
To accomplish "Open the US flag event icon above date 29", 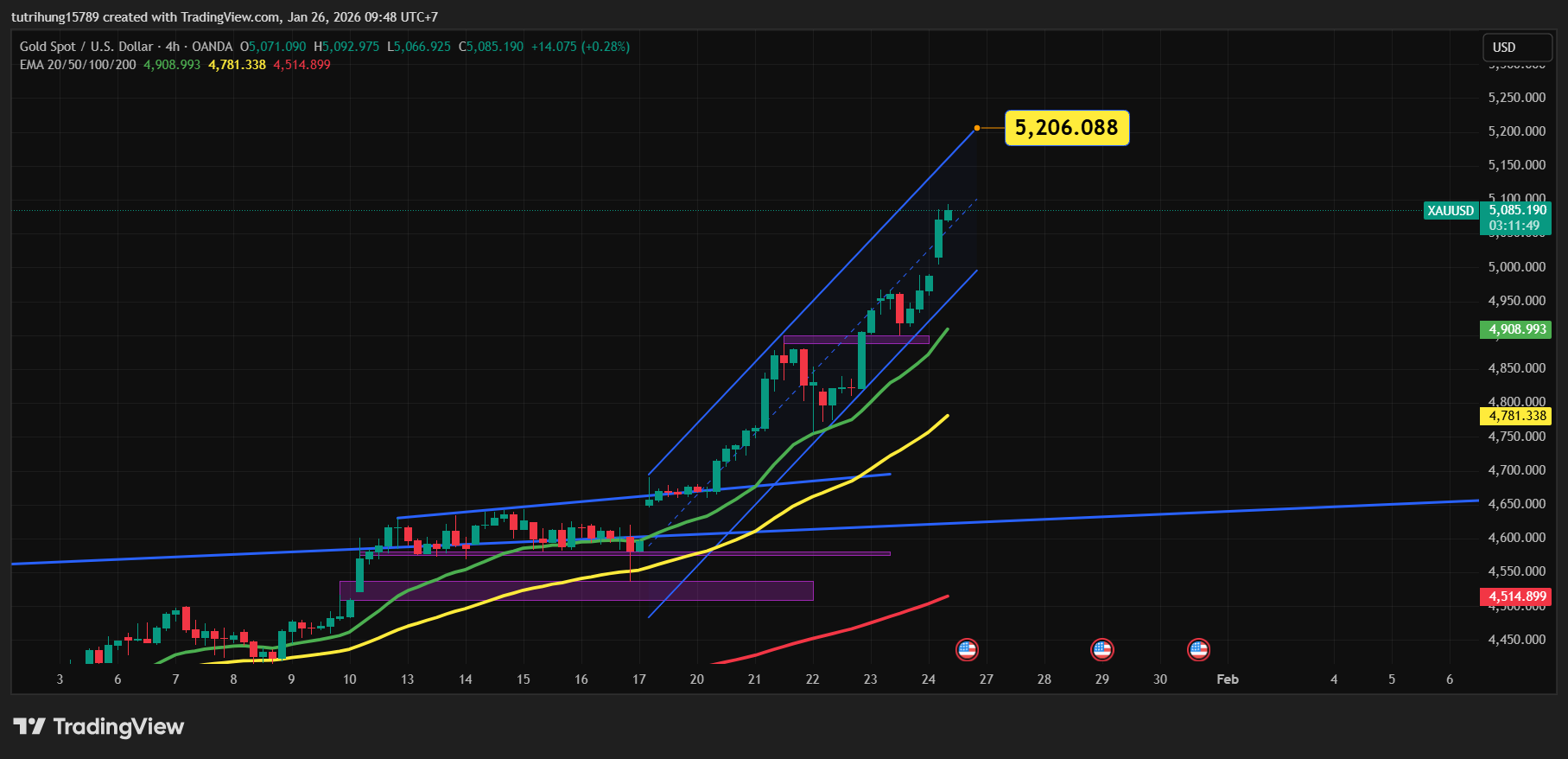I will 1101,649.
